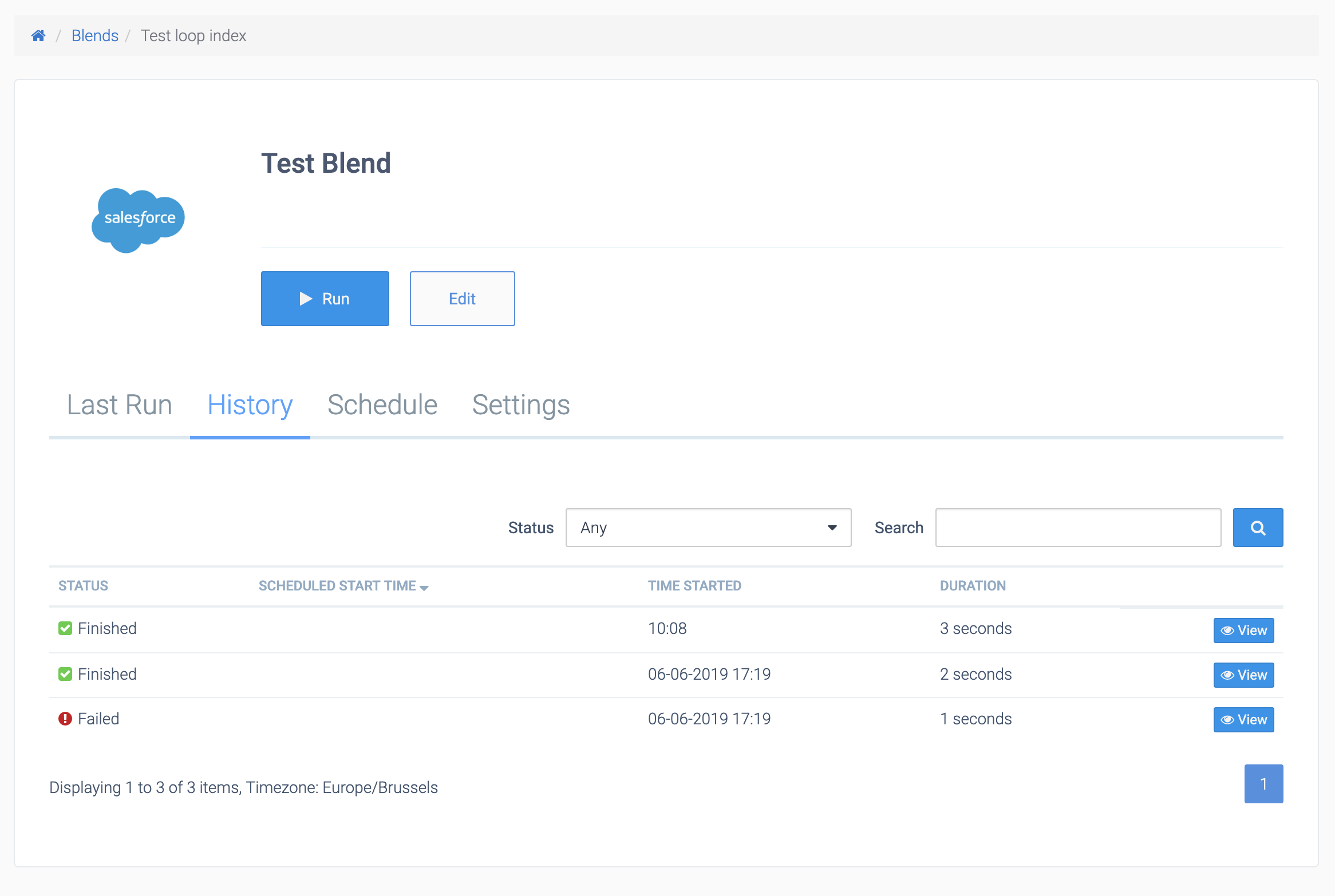Click the 'Displaying 1 to 3' footer text
Screen dimensions: 1335x896
pos(244,787)
